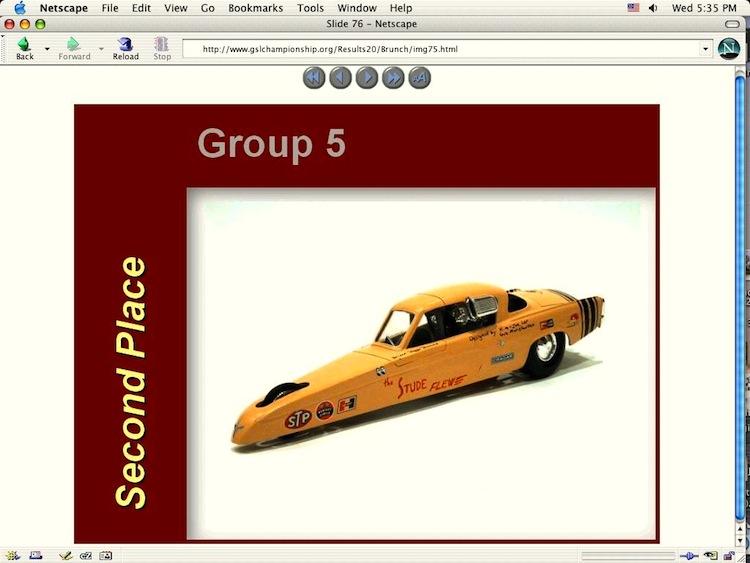Screen dimensions: 750x563
Task: Click the Stop loading toolbar button
Action: pyautogui.click(x=162, y=48)
